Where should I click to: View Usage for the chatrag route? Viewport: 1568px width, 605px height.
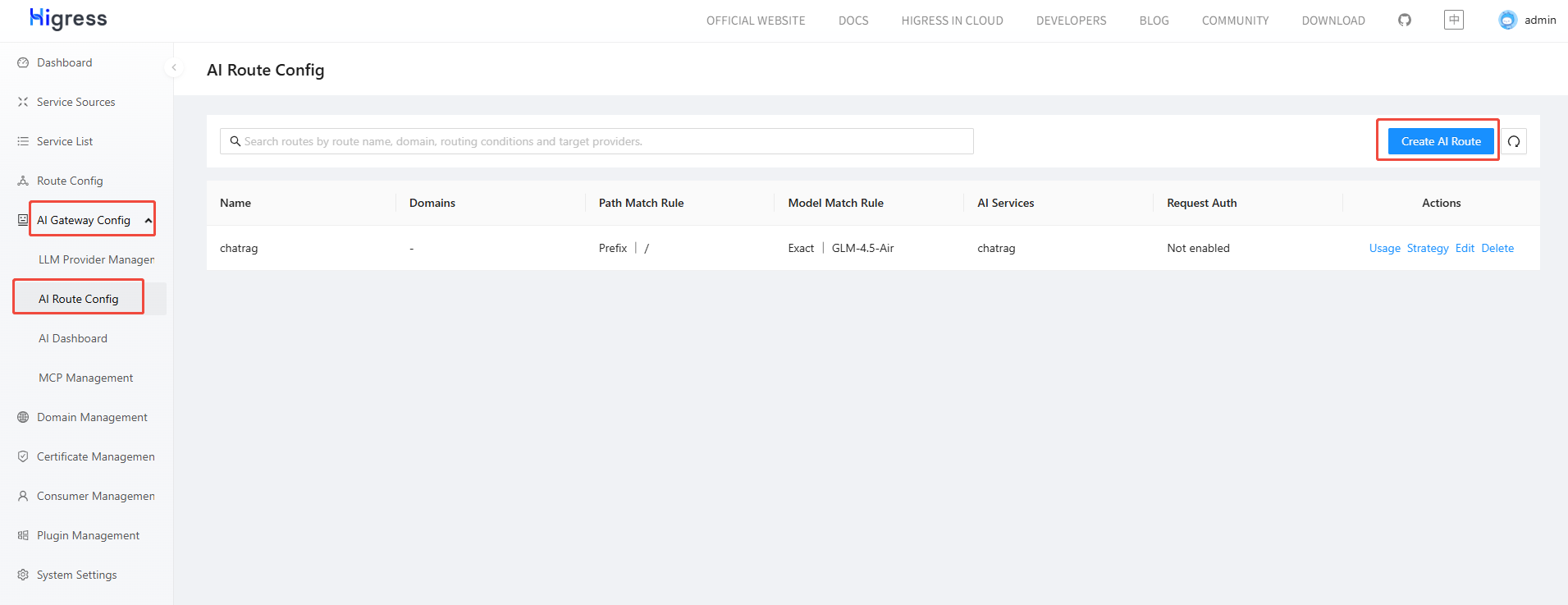click(1384, 248)
